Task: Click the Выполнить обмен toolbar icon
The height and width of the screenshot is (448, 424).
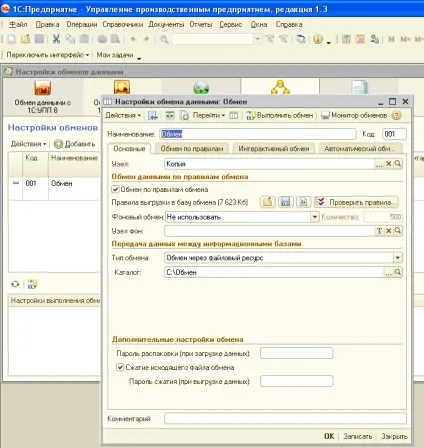Action: pyautogui.click(x=250, y=116)
